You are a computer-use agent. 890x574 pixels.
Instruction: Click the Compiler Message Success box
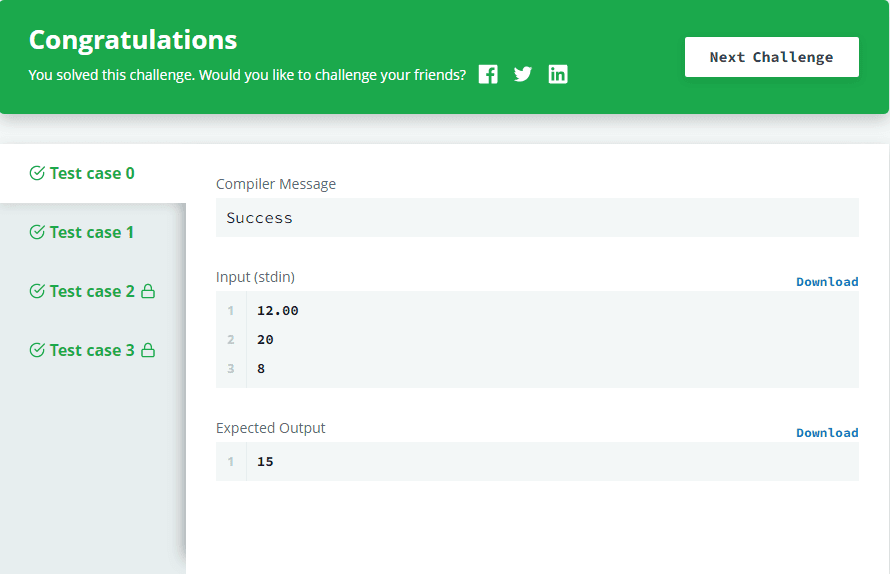[x=537, y=218]
